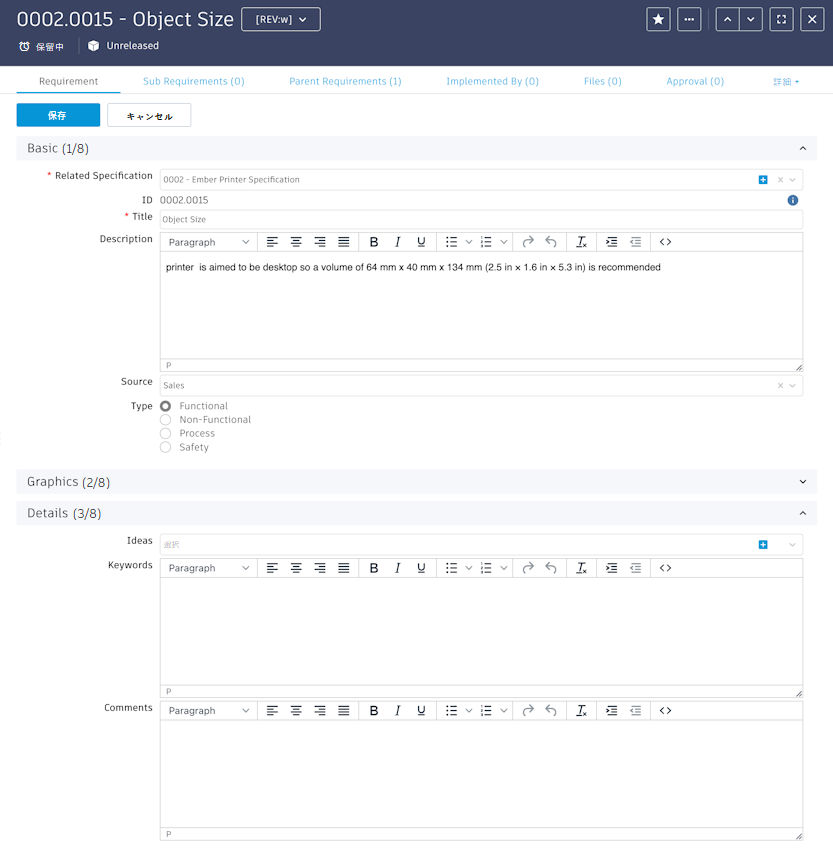Select the Non-Functional type radio button

(166, 420)
